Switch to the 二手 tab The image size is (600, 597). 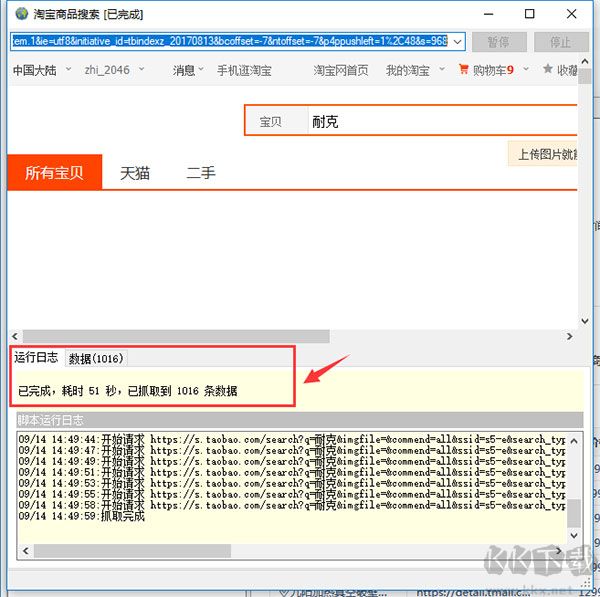[201, 173]
